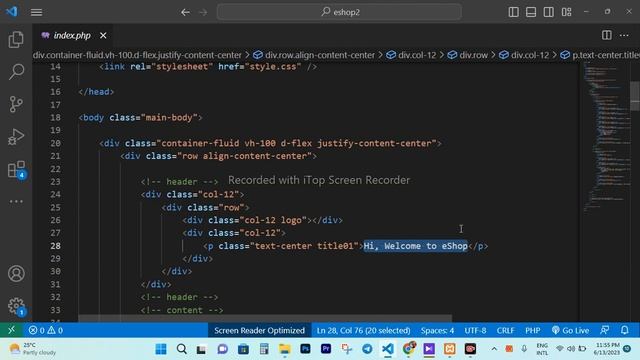
Task: Click the editor minimap
Action: pyautogui.click(x=606, y=137)
